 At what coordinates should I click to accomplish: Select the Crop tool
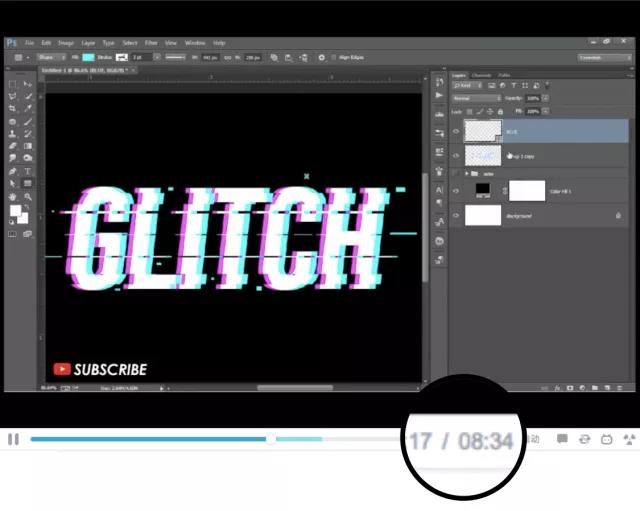tap(13, 109)
